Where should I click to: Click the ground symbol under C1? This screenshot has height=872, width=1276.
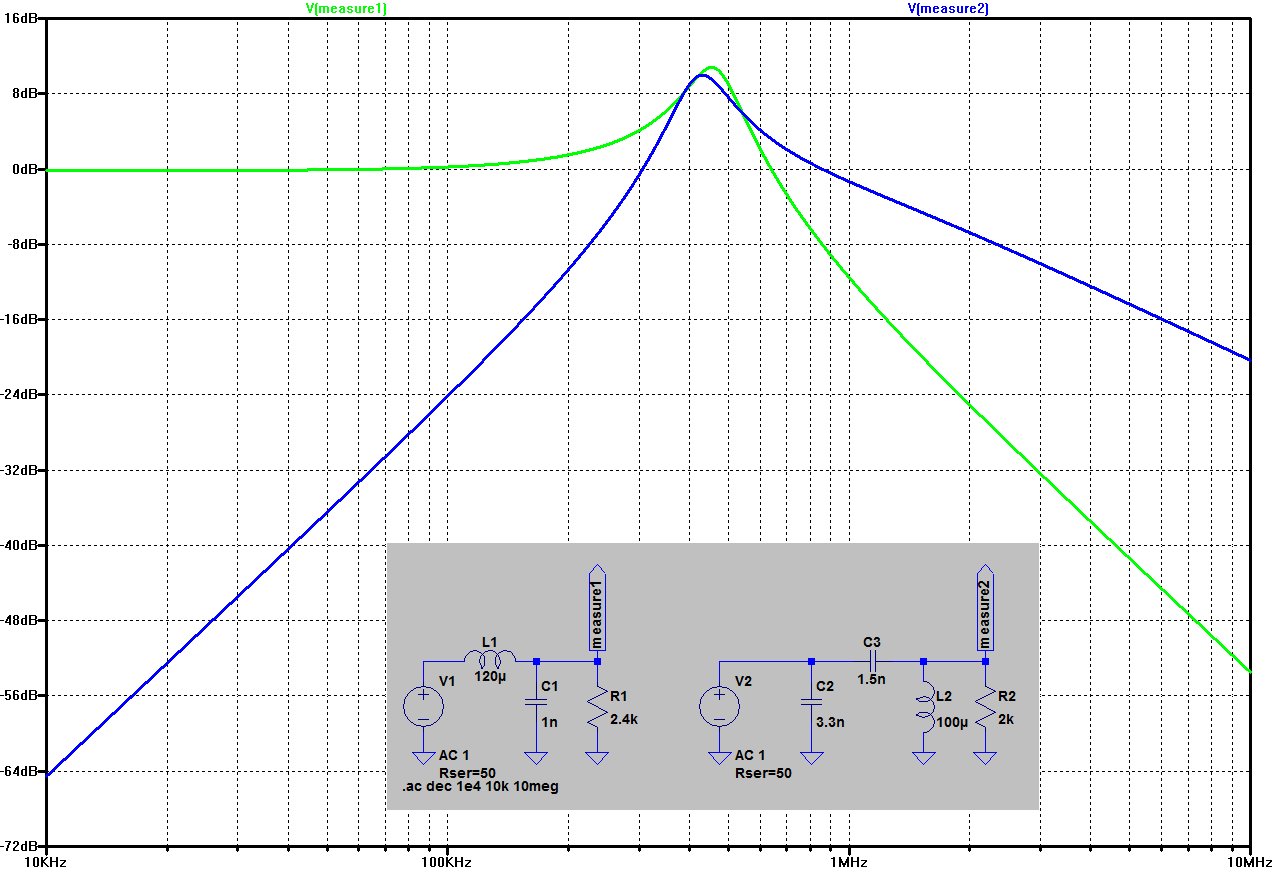point(536,757)
